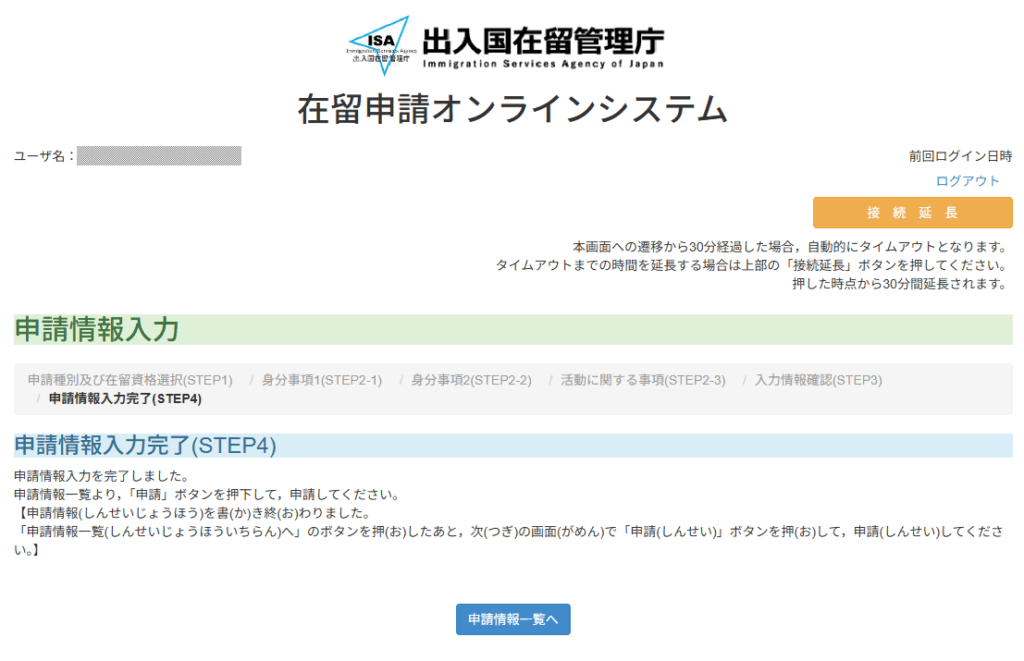Click the furigana instruction paragraph in brackets
This screenshot has height=661, width=1024.
[500, 532]
